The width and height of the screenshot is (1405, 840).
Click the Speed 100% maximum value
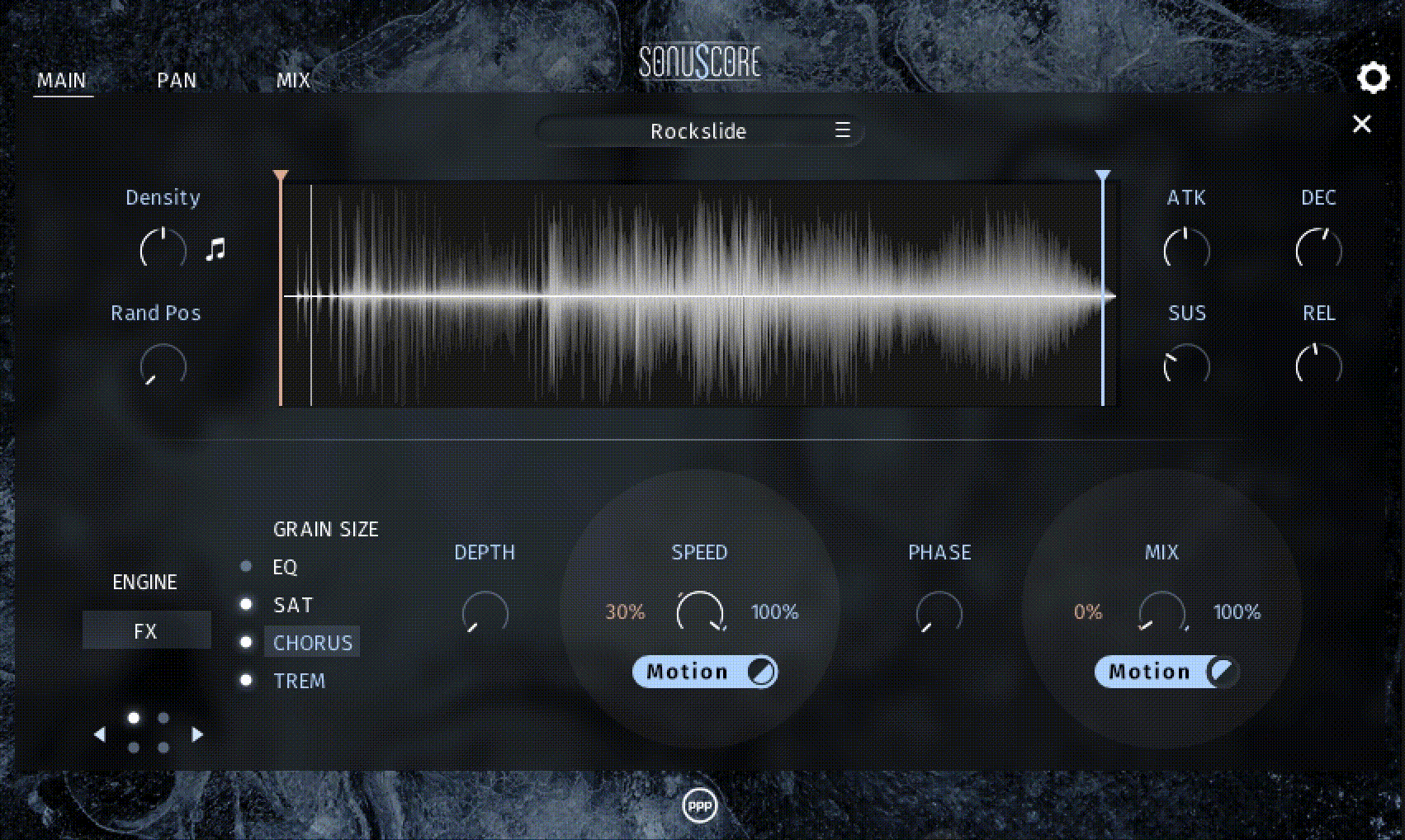(x=774, y=611)
